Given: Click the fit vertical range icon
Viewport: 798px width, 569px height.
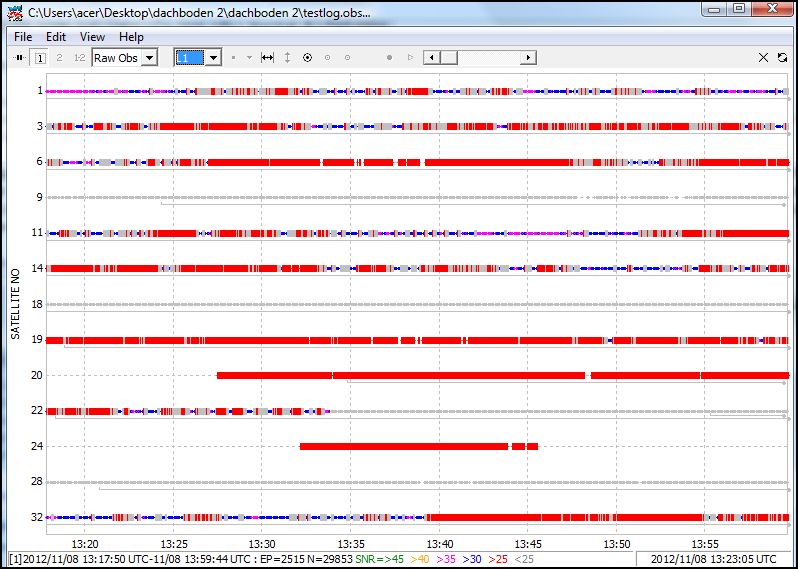Looking at the screenshot, I should coord(288,58).
